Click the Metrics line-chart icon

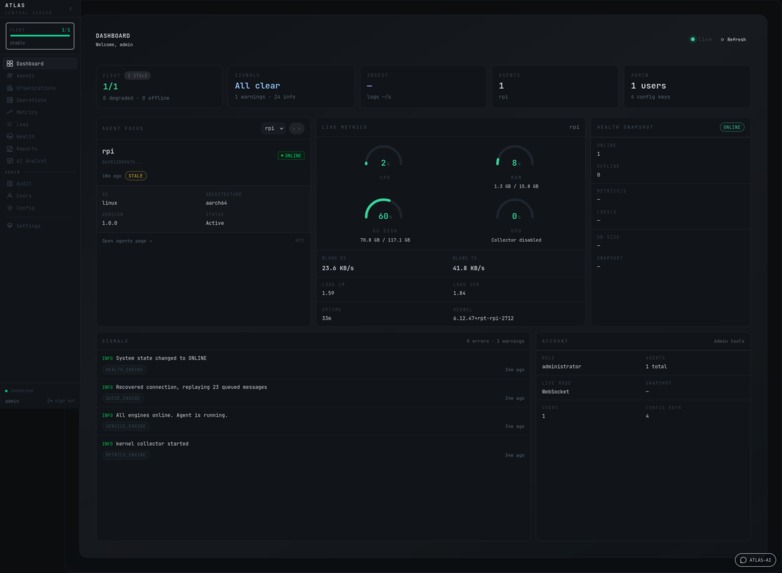[x=9, y=112]
